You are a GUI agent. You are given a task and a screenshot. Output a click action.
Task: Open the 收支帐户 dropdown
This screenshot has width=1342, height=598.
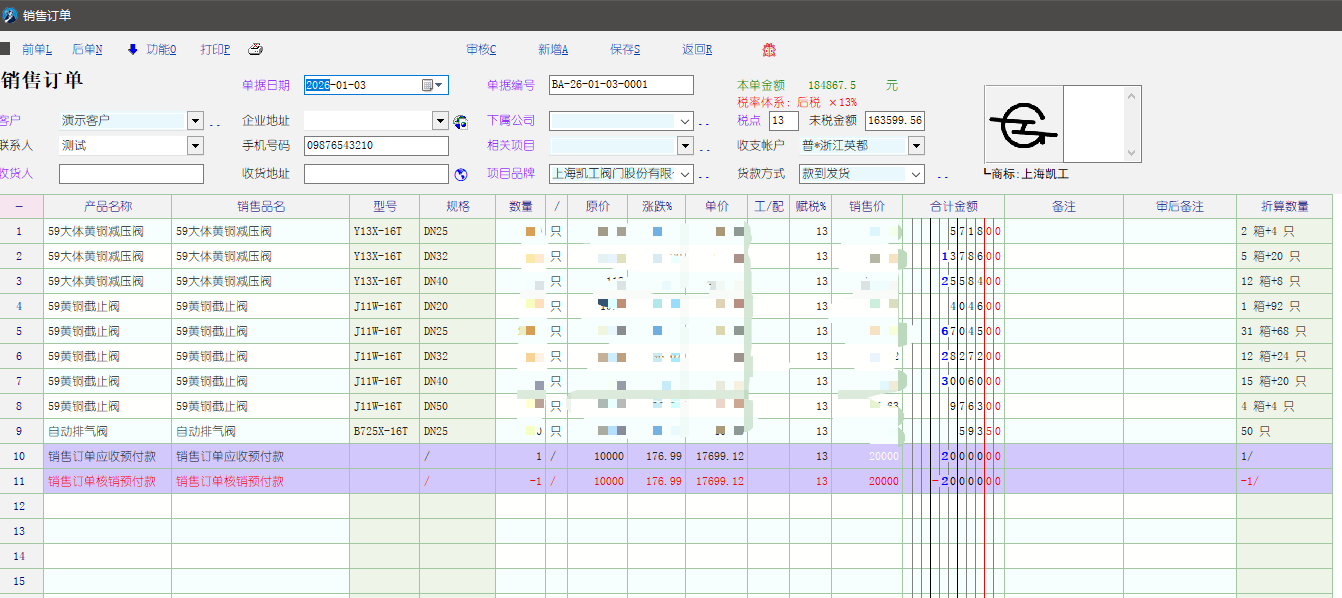(916, 146)
